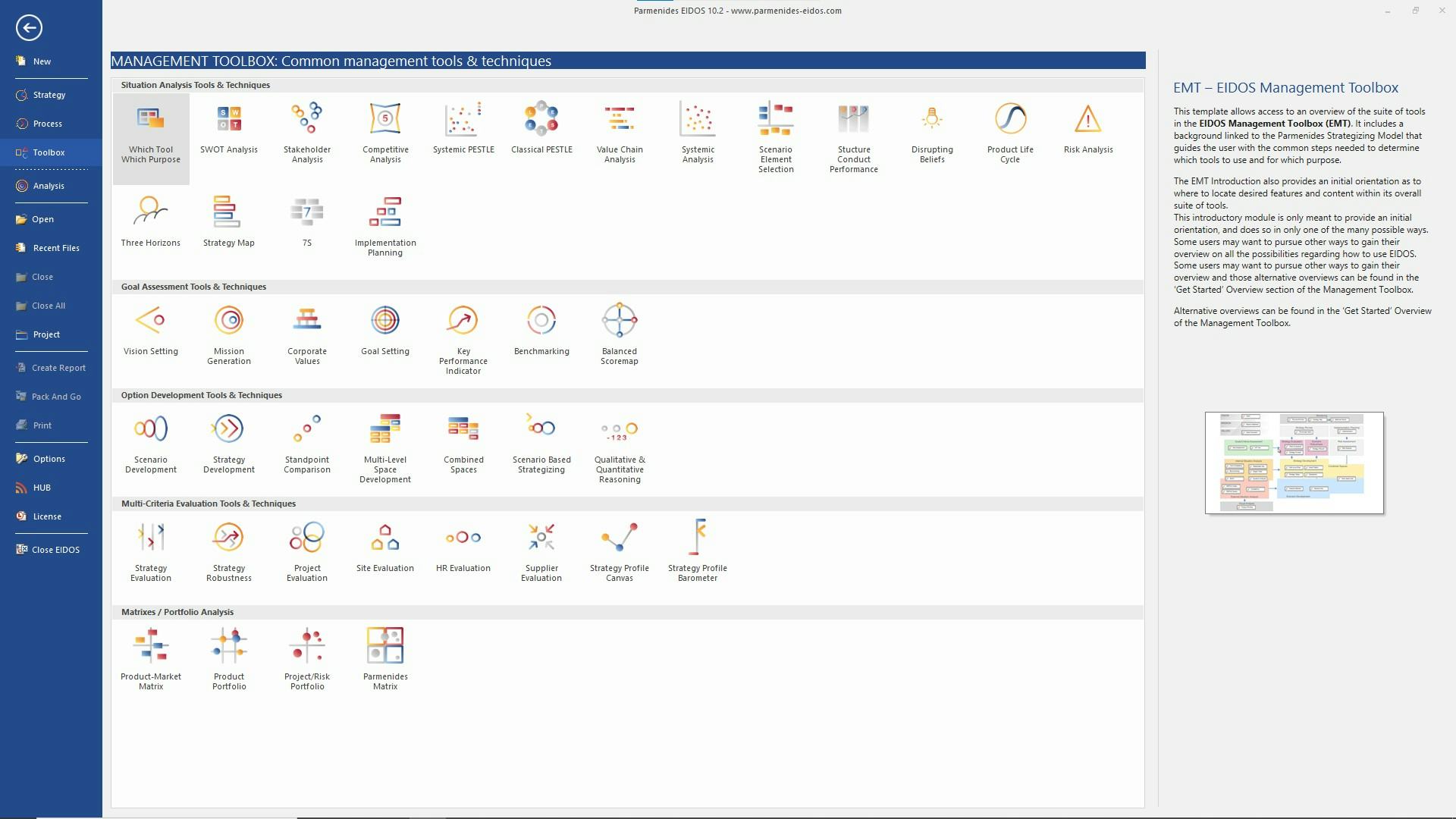Switch to the Strategy section
The image size is (1456, 819).
pyautogui.click(x=48, y=94)
